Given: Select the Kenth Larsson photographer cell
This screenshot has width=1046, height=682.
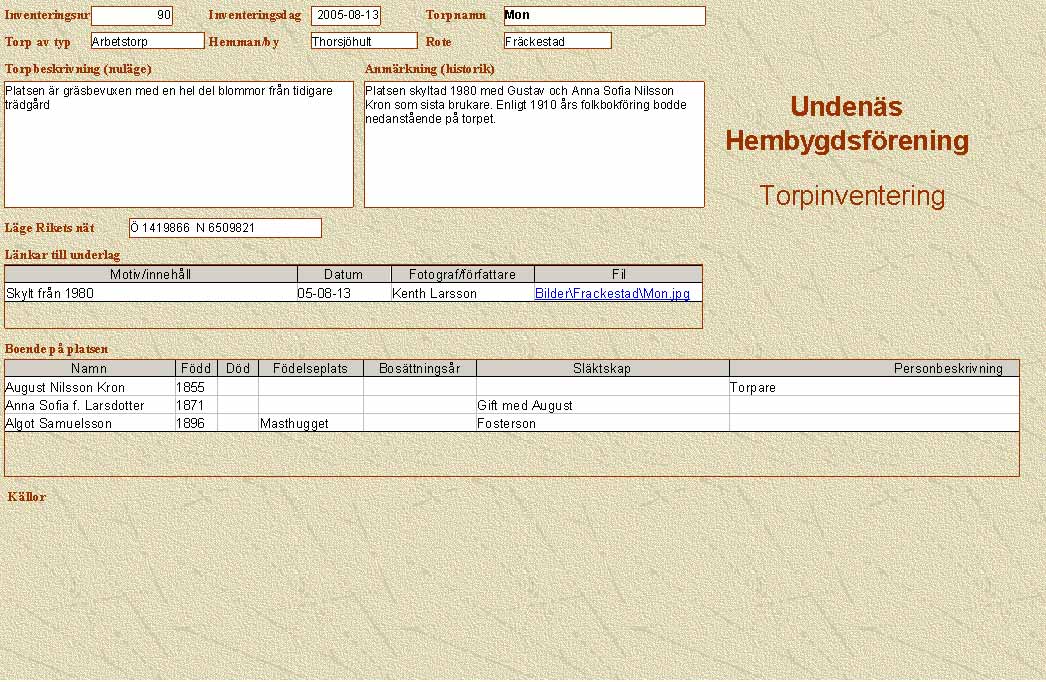Looking at the screenshot, I should pyautogui.click(x=463, y=294).
